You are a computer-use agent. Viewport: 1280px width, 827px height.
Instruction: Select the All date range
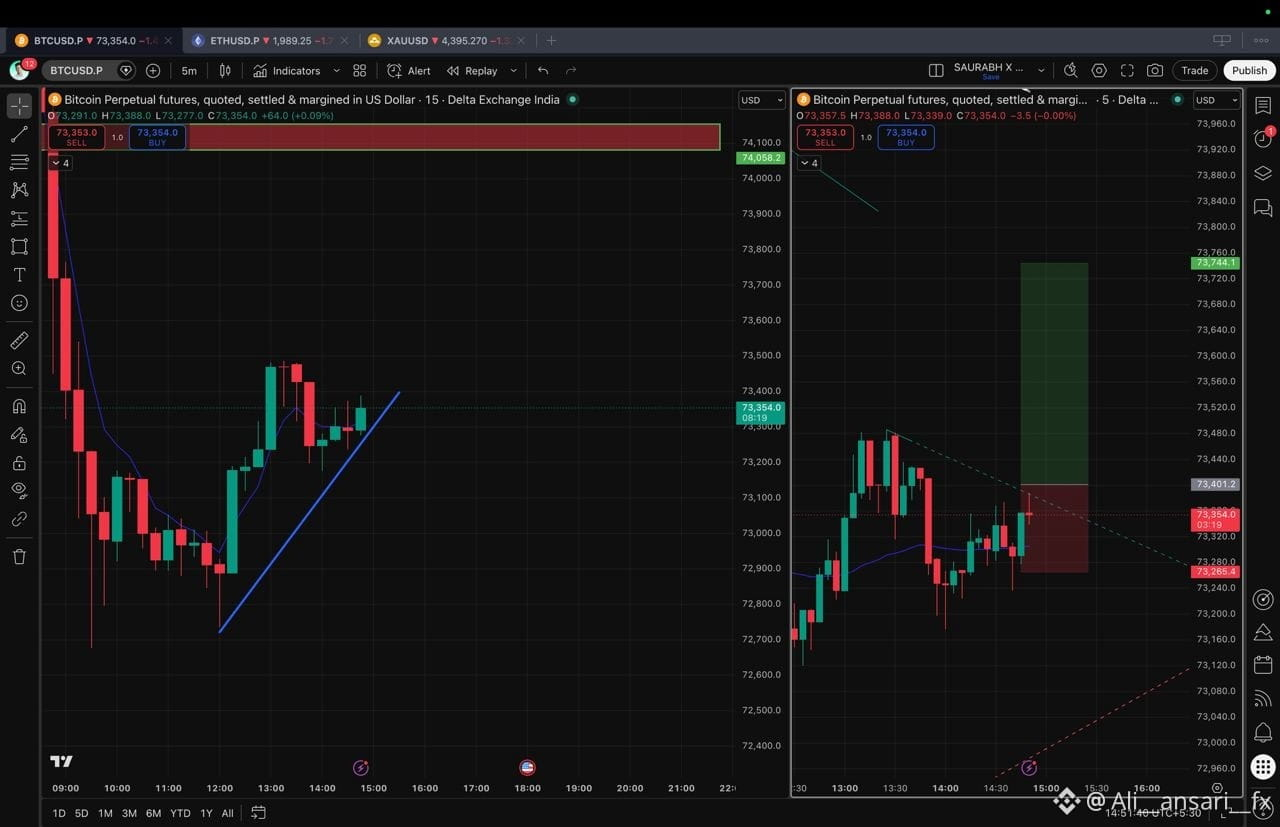click(228, 813)
